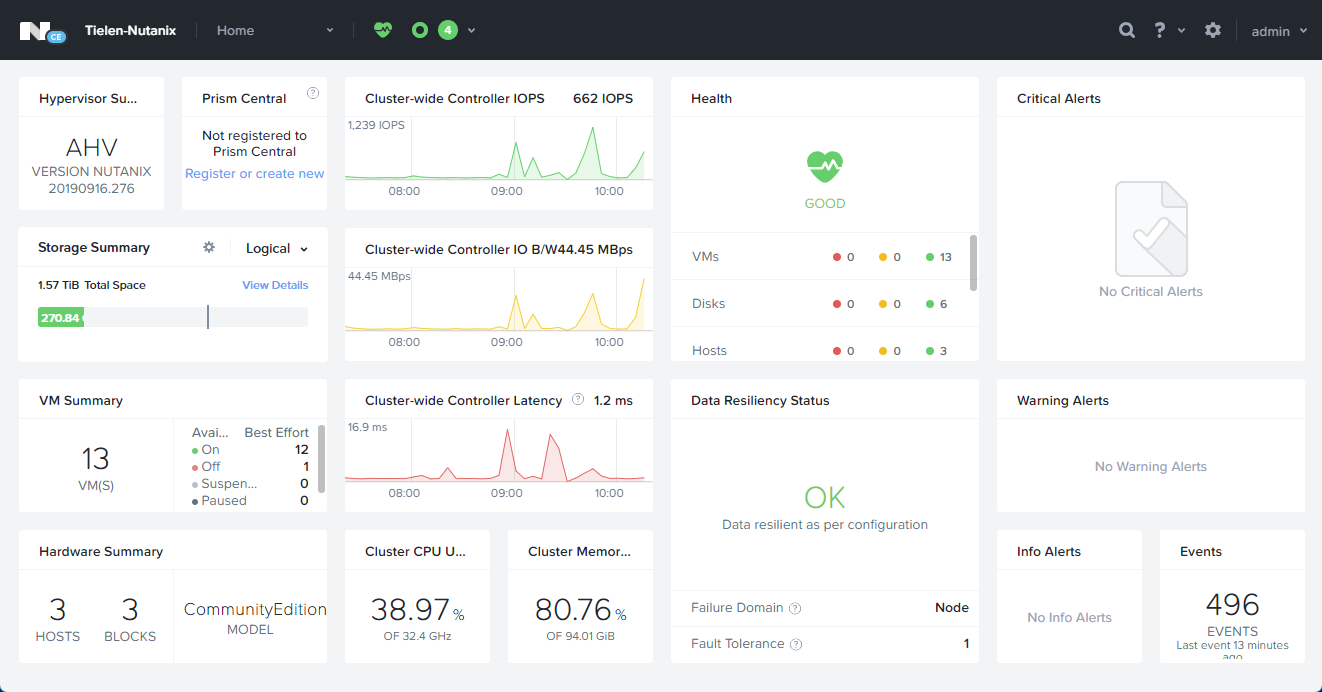Click the 662 IOPS value
This screenshot has width=1322, height=692.
tap(603, 98)
